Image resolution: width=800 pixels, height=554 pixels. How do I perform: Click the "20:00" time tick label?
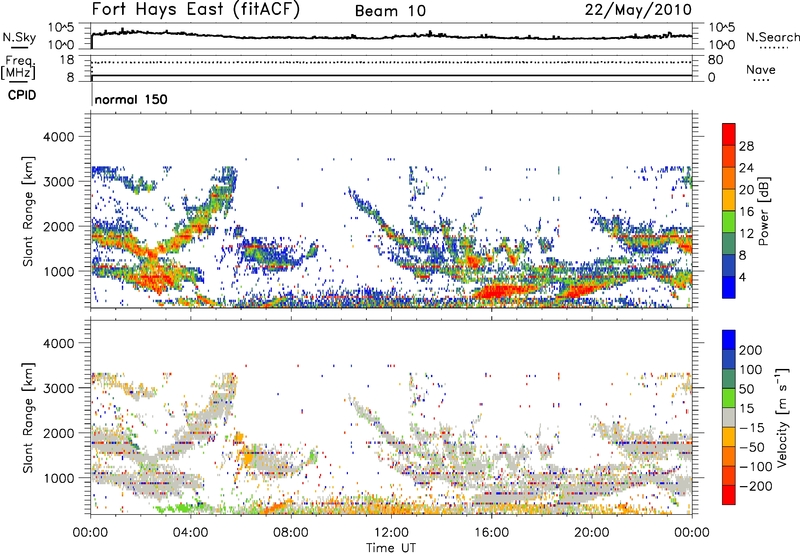click(591, 533)
